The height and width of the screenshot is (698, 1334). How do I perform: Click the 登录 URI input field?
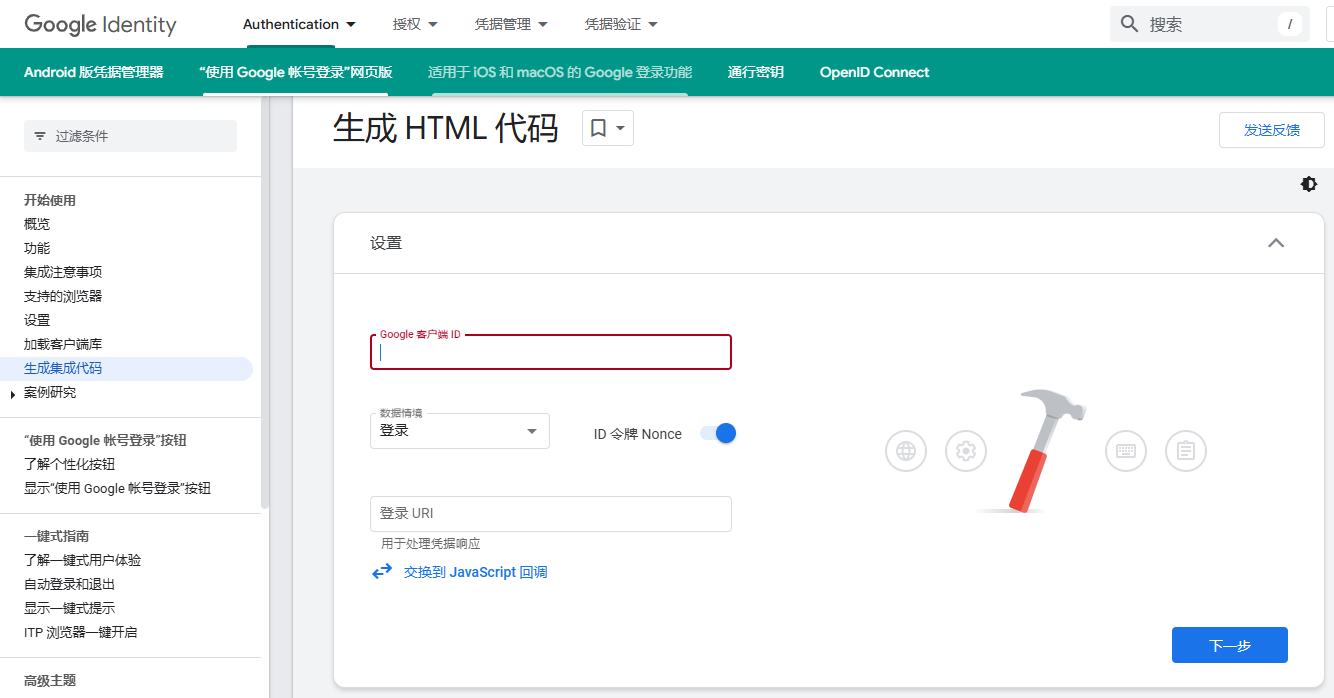(551, 513)
